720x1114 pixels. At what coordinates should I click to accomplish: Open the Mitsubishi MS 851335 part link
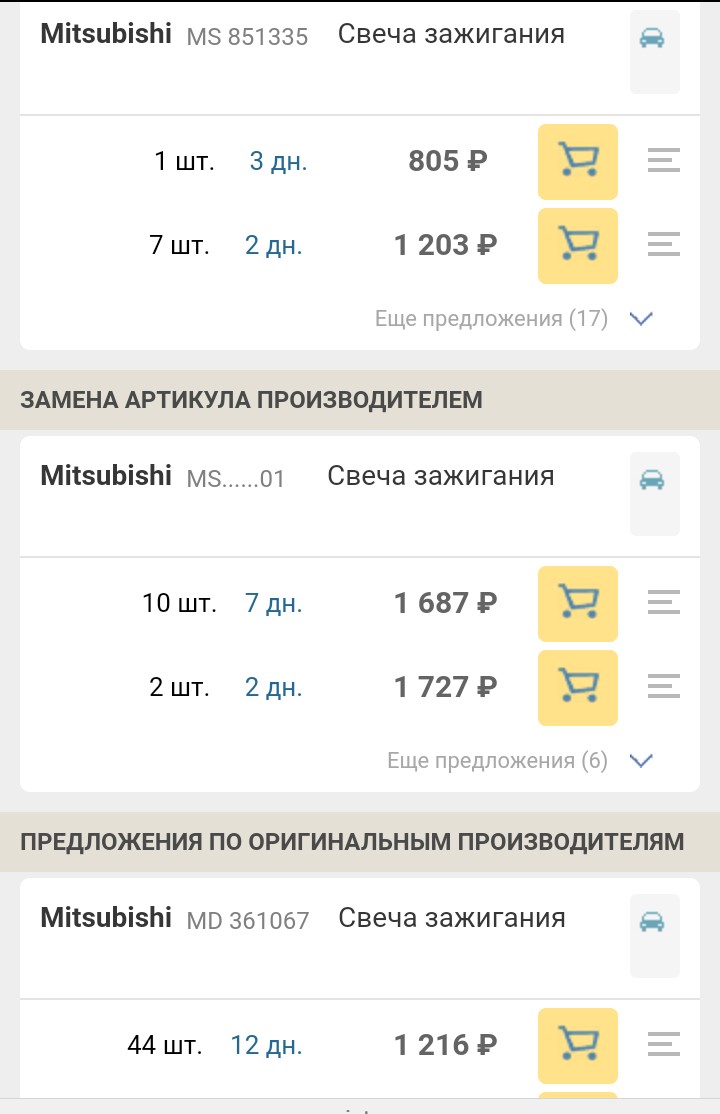(247, 37)
